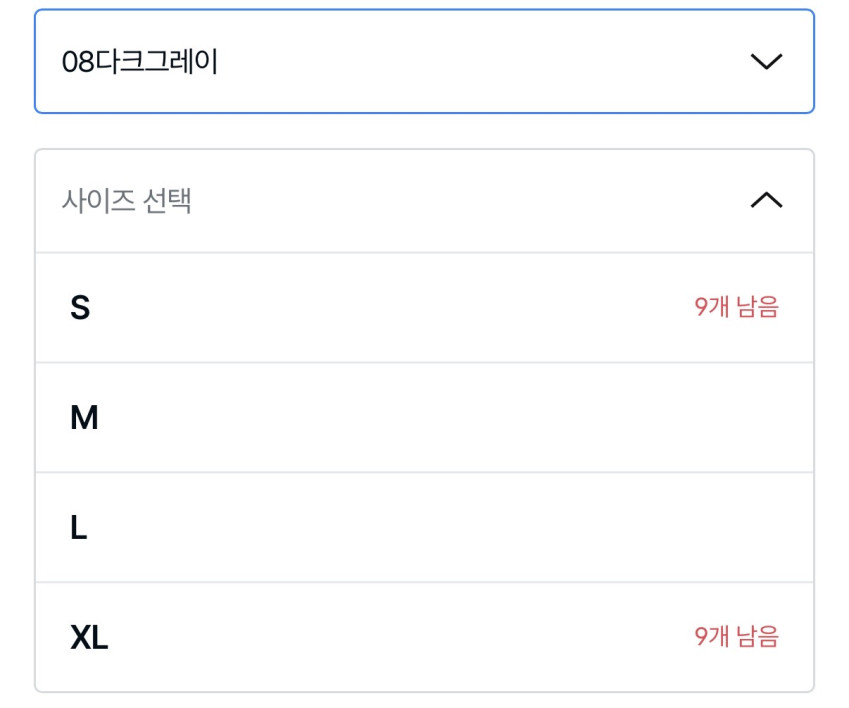The width and height of the screenshot is (849, 708).
Task: Click the 9개 남음 label on the XL row
Action: tap(736, 637)
